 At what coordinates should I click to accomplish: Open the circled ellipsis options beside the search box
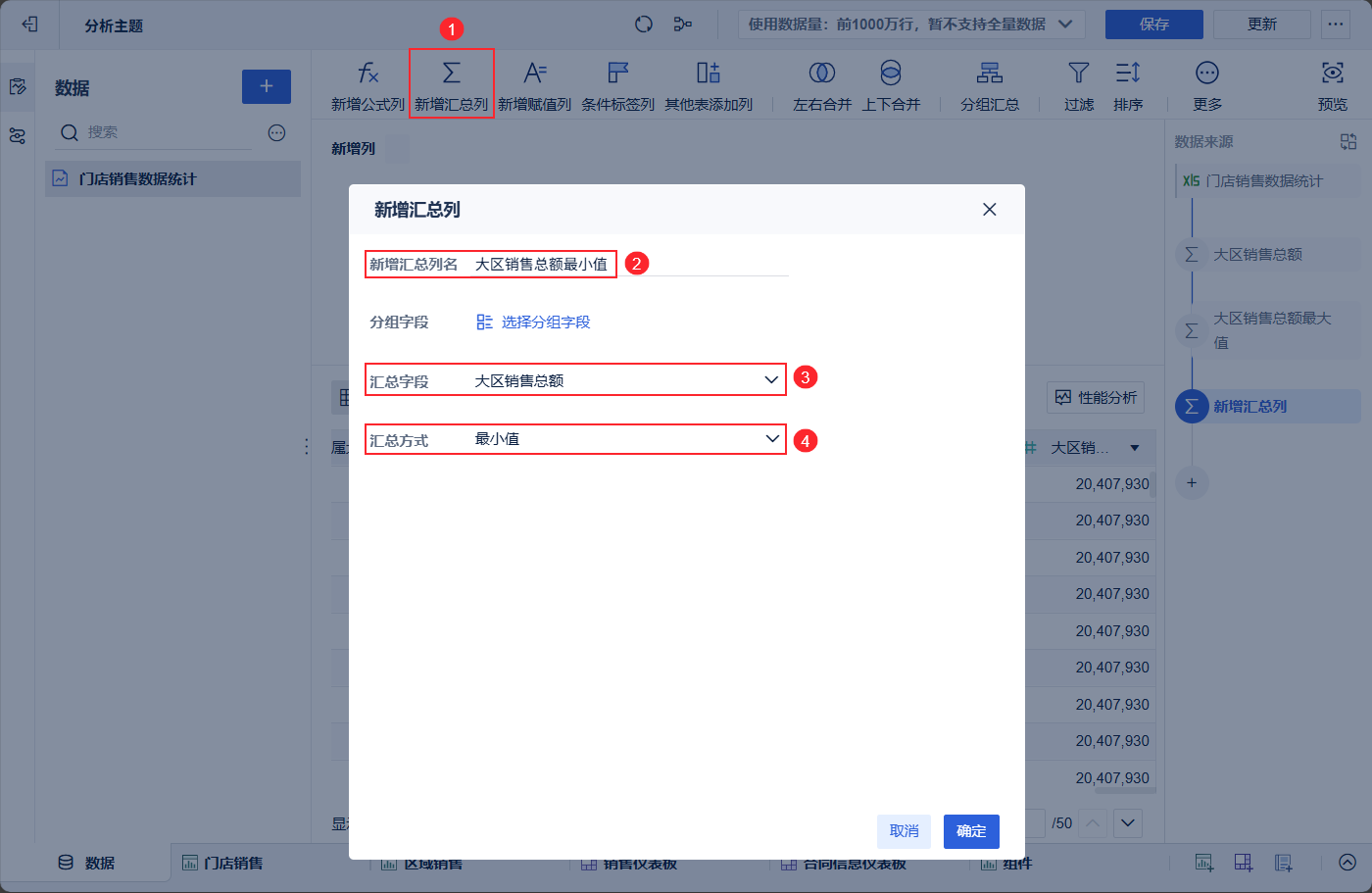tap(277, 132)
